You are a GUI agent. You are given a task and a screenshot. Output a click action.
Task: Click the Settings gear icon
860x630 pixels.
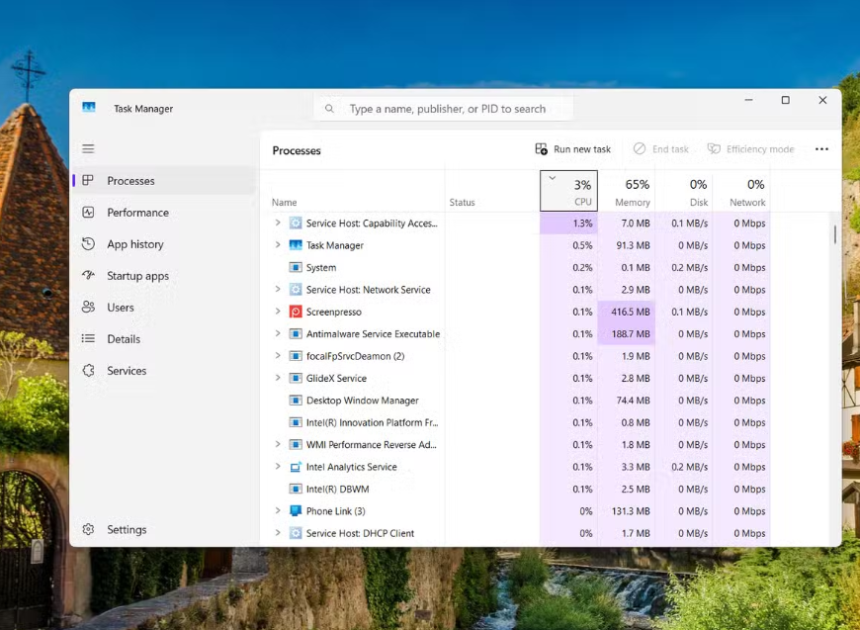[88, 529]
